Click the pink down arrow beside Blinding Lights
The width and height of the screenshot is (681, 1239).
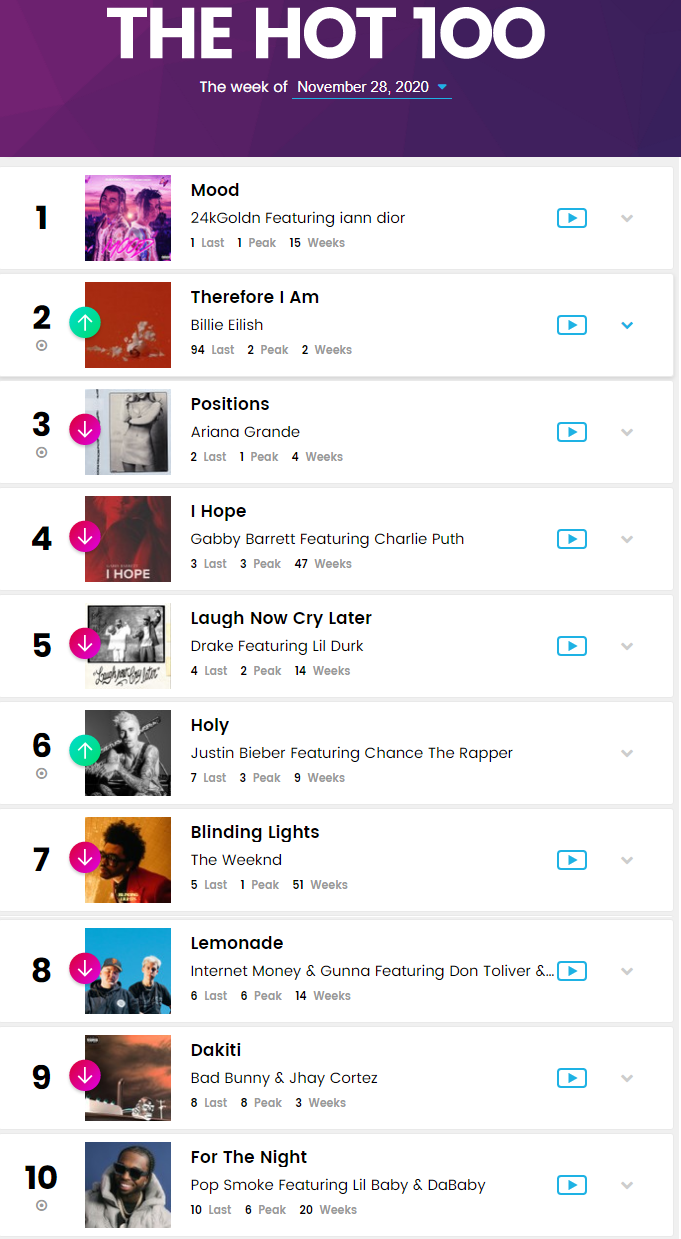85,857
